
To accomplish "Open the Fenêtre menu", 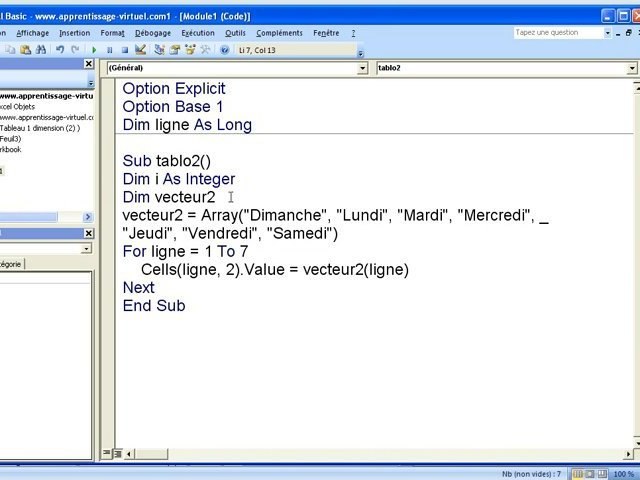I will [326, 33].
